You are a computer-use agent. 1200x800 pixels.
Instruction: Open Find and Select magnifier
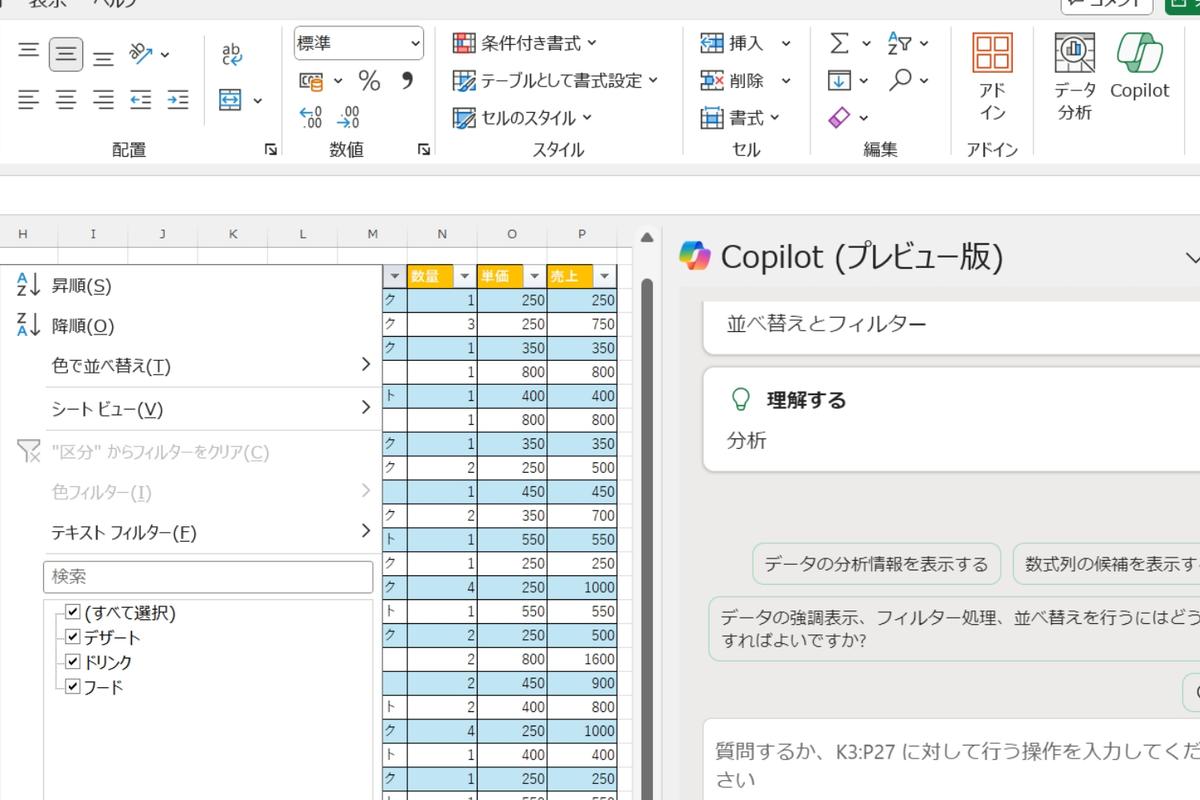click(900, 80)
